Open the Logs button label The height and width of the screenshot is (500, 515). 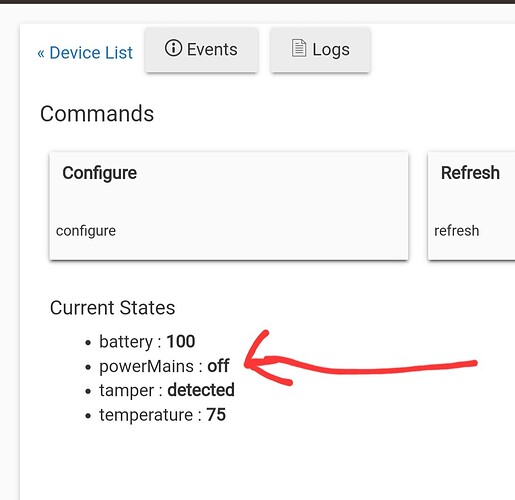pos(331,50)
